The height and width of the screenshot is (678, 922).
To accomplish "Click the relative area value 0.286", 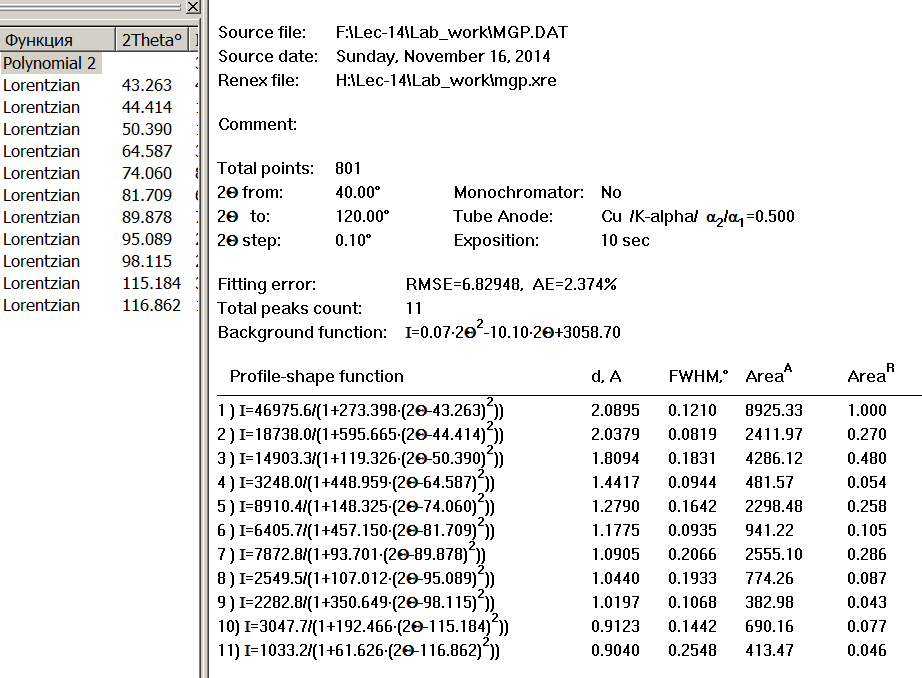I will point(867,555).
